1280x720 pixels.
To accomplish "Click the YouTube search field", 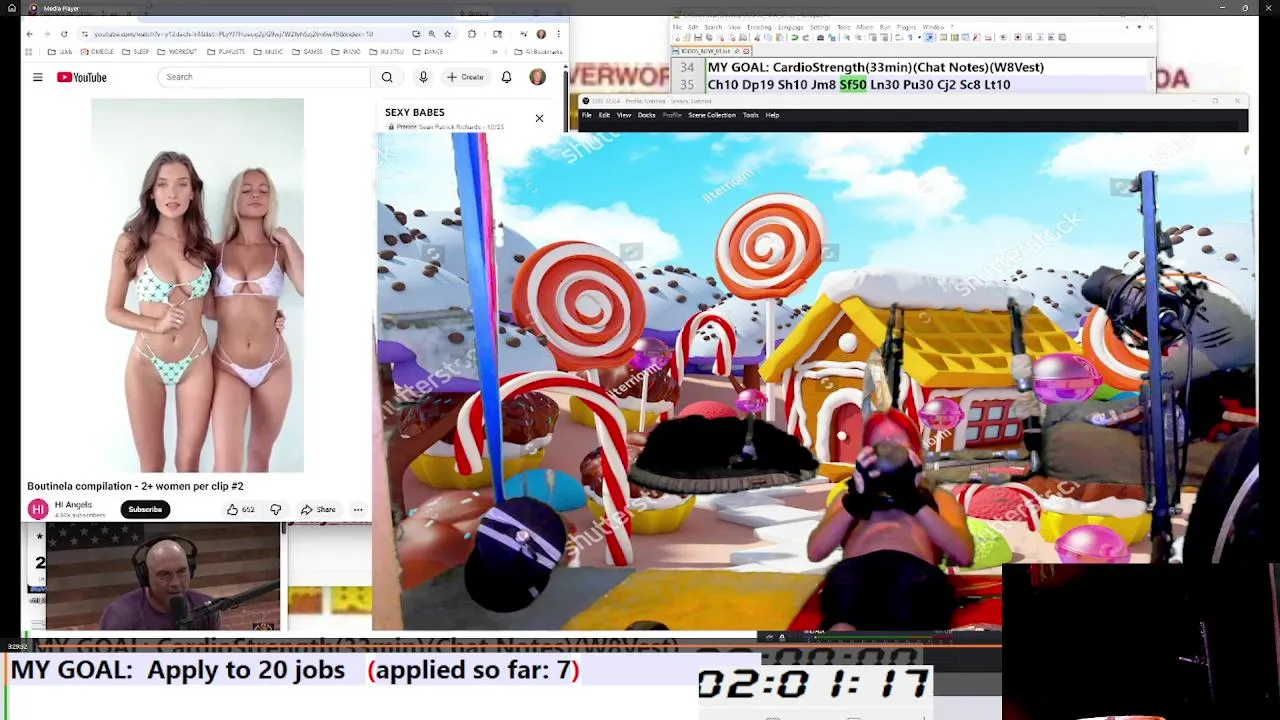I will [x=262, y=77].
